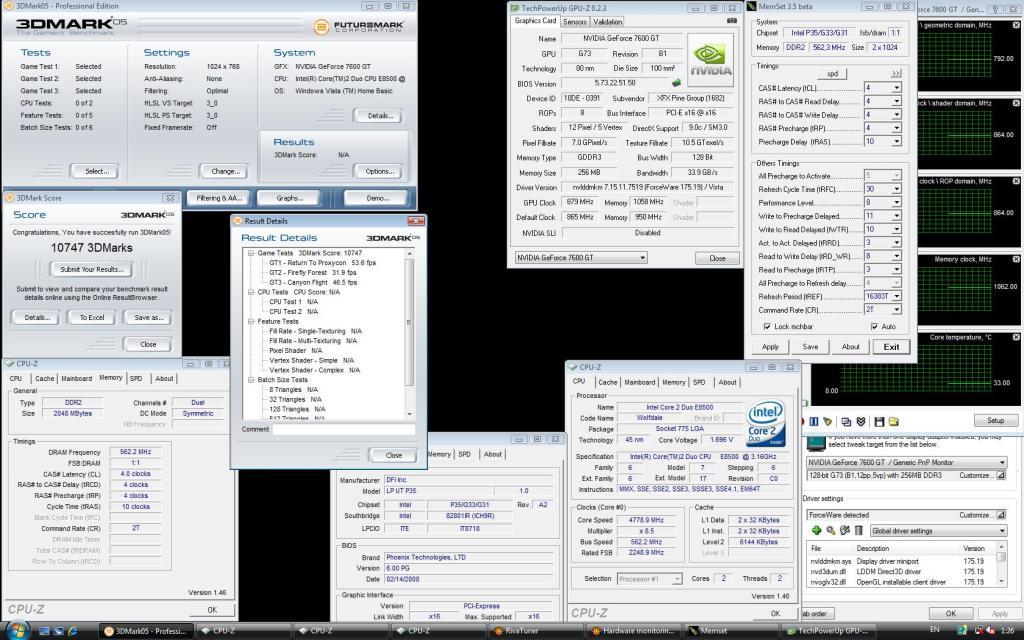Open the CAS# Latency (tCL) dropdown

[897, 88]
